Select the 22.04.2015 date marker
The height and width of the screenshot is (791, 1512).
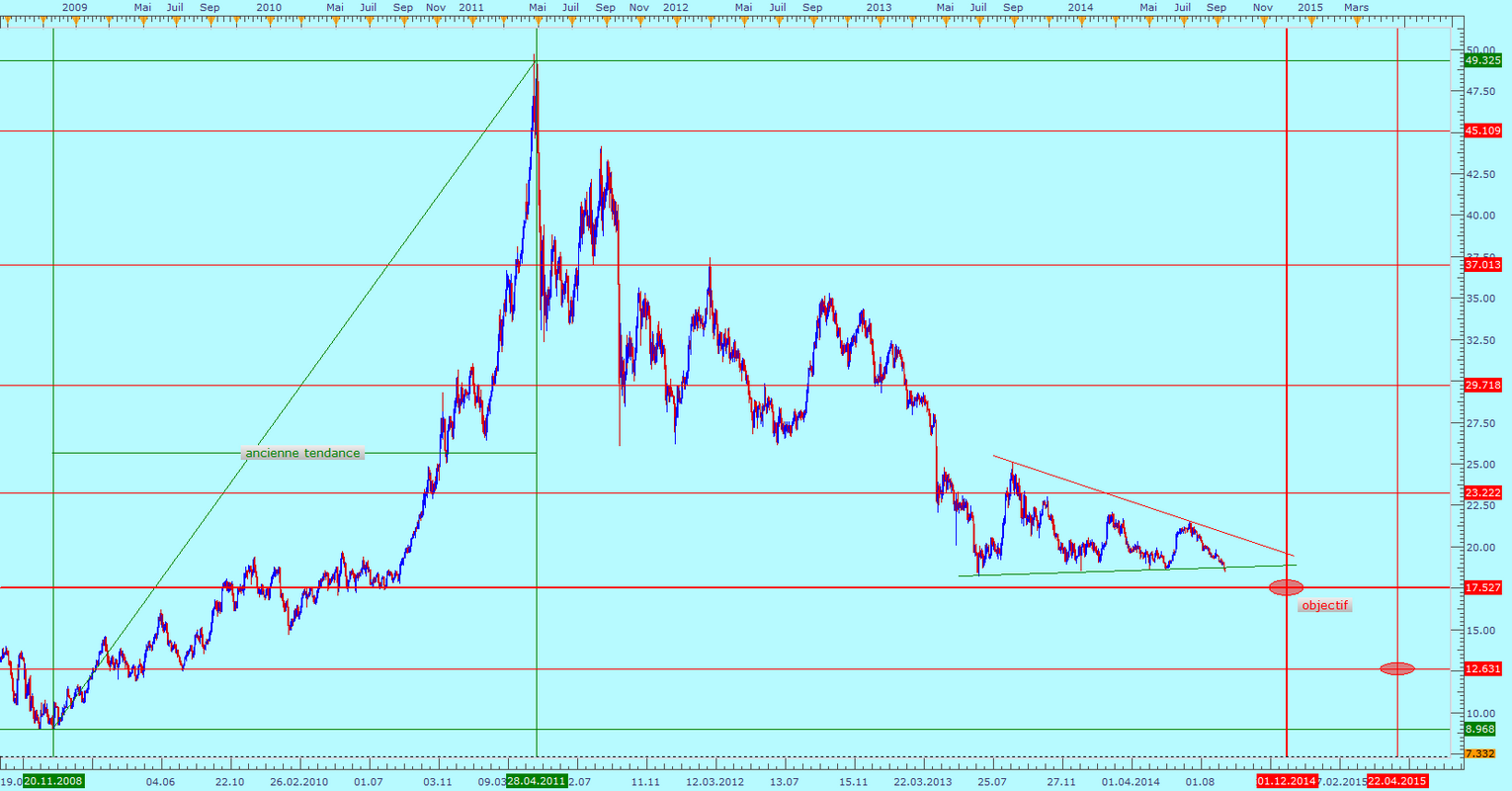click(1397, 781)
